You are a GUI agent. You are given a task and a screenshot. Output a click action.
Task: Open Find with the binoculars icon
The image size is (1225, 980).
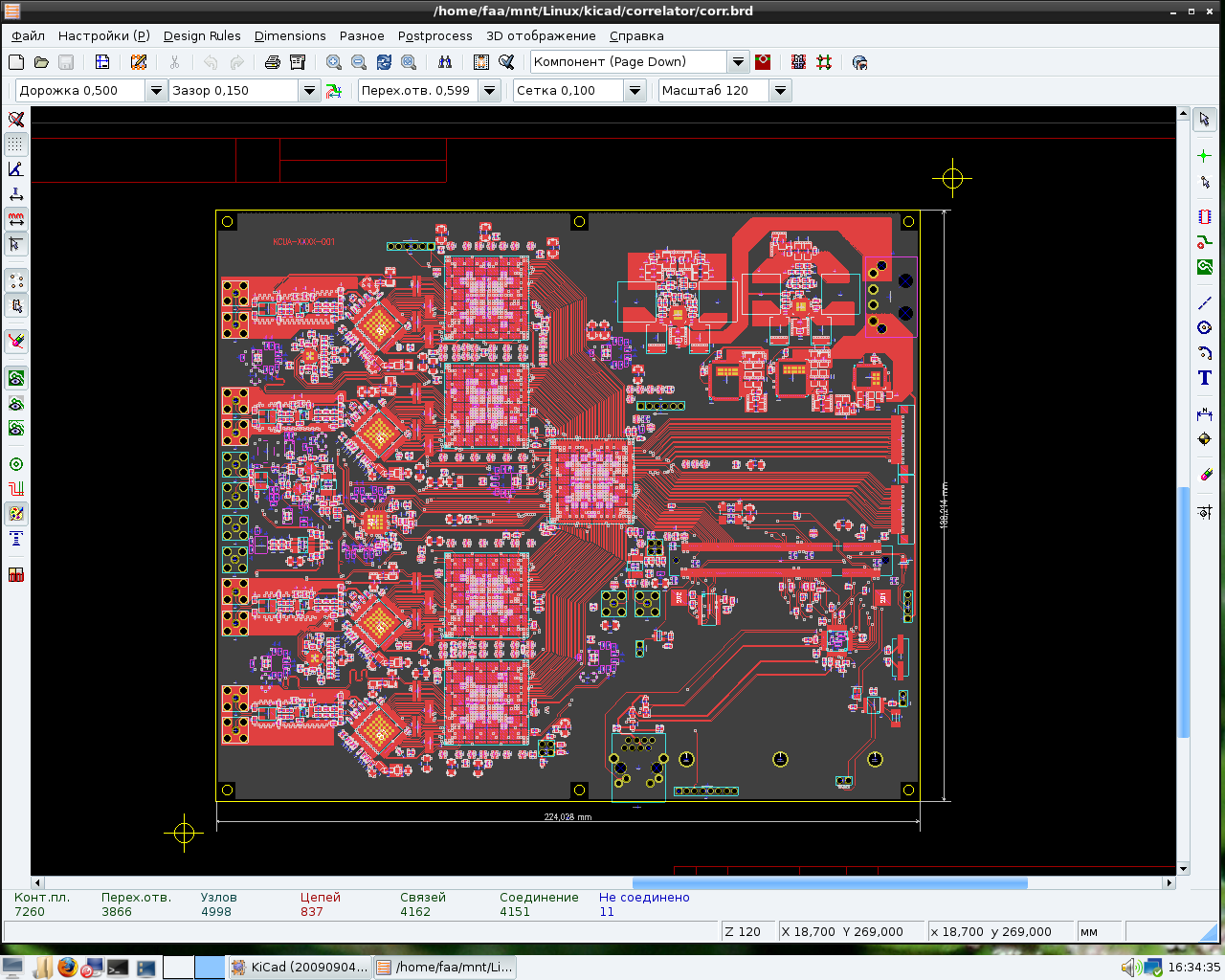tap(445, 62)
